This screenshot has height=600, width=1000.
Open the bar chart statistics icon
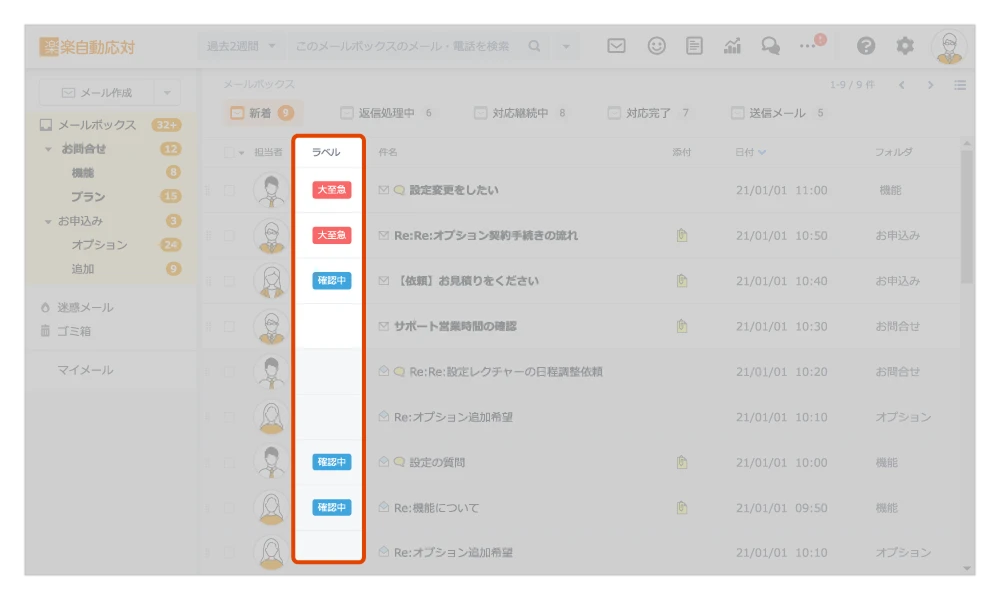pos(732,46)
